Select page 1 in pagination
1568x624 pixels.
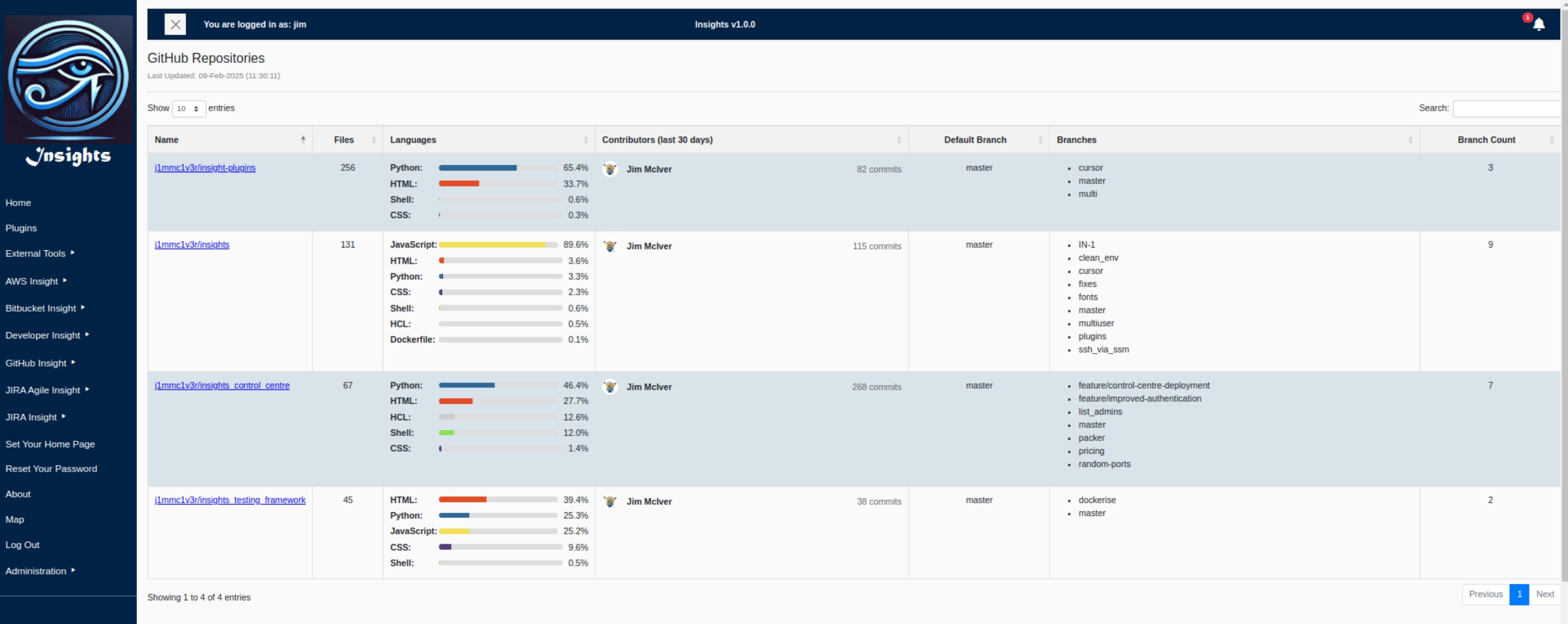click(1519, 595)
